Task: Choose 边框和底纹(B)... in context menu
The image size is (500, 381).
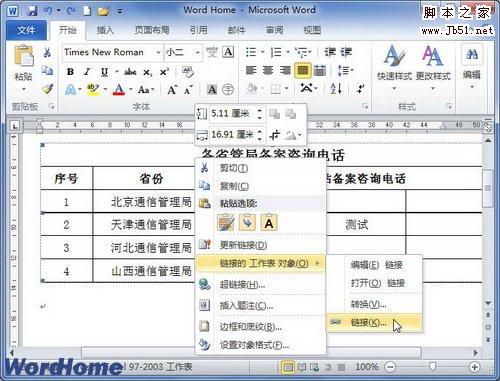Action: coord(260,327)
